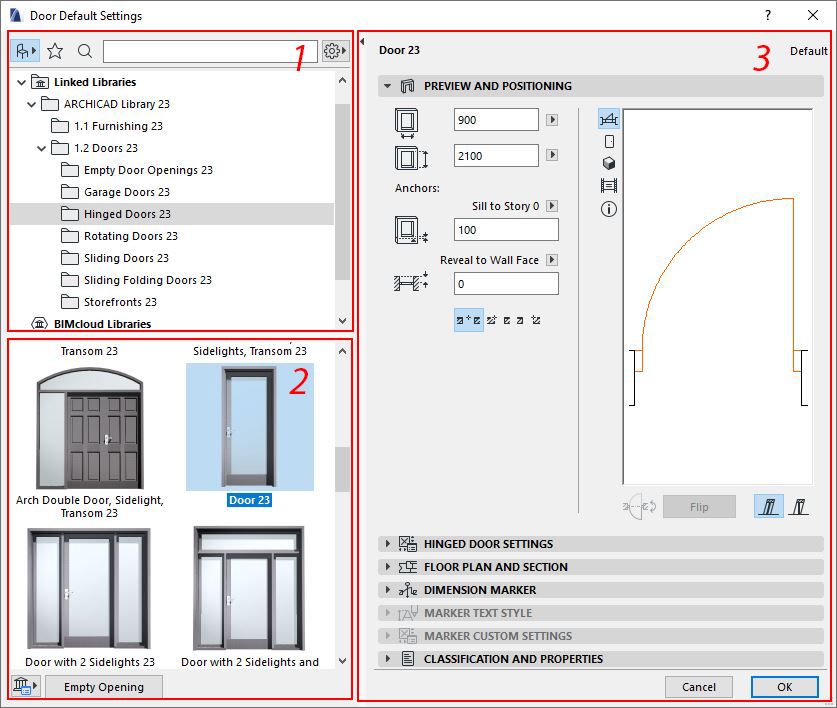Collapse Preview and Positioning panel
Viewport: 837px width, 708px height.
[388, 86]
